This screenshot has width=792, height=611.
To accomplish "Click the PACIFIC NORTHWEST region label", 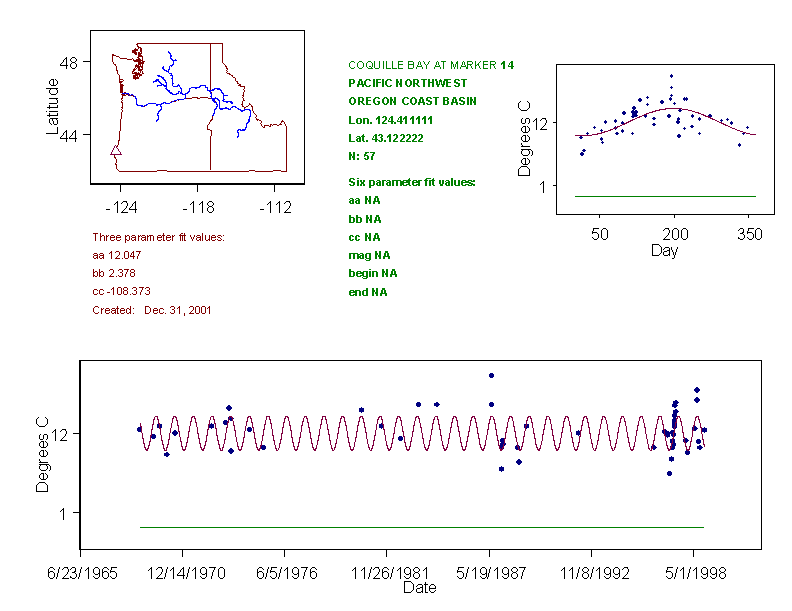I will click(x=407, y=83).
